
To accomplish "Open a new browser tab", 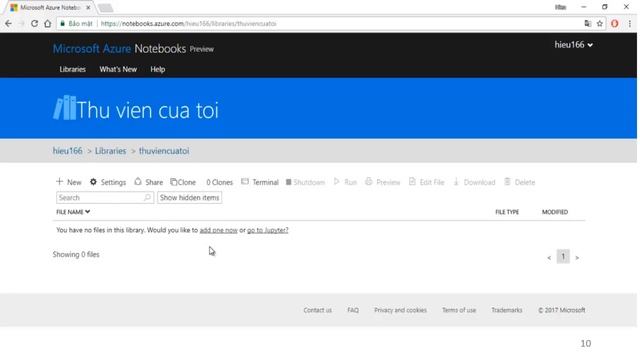I will [x=105, y=8].
